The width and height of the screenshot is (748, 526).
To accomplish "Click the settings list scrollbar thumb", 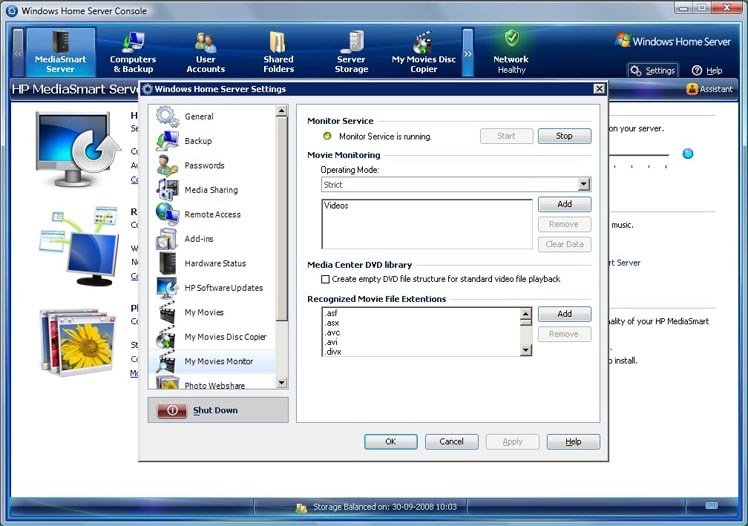I will 281,219.
